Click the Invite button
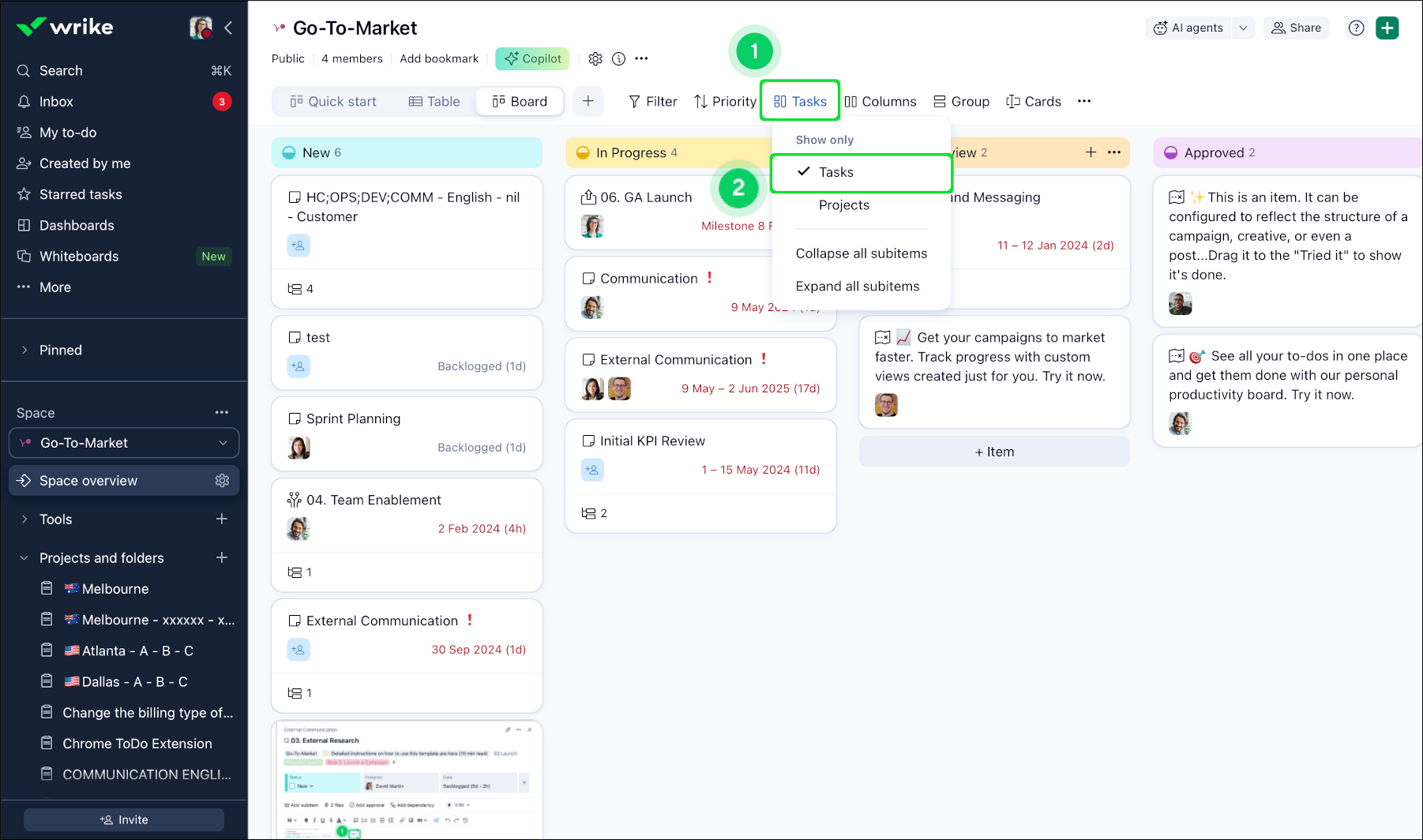 tap(124, 819)
